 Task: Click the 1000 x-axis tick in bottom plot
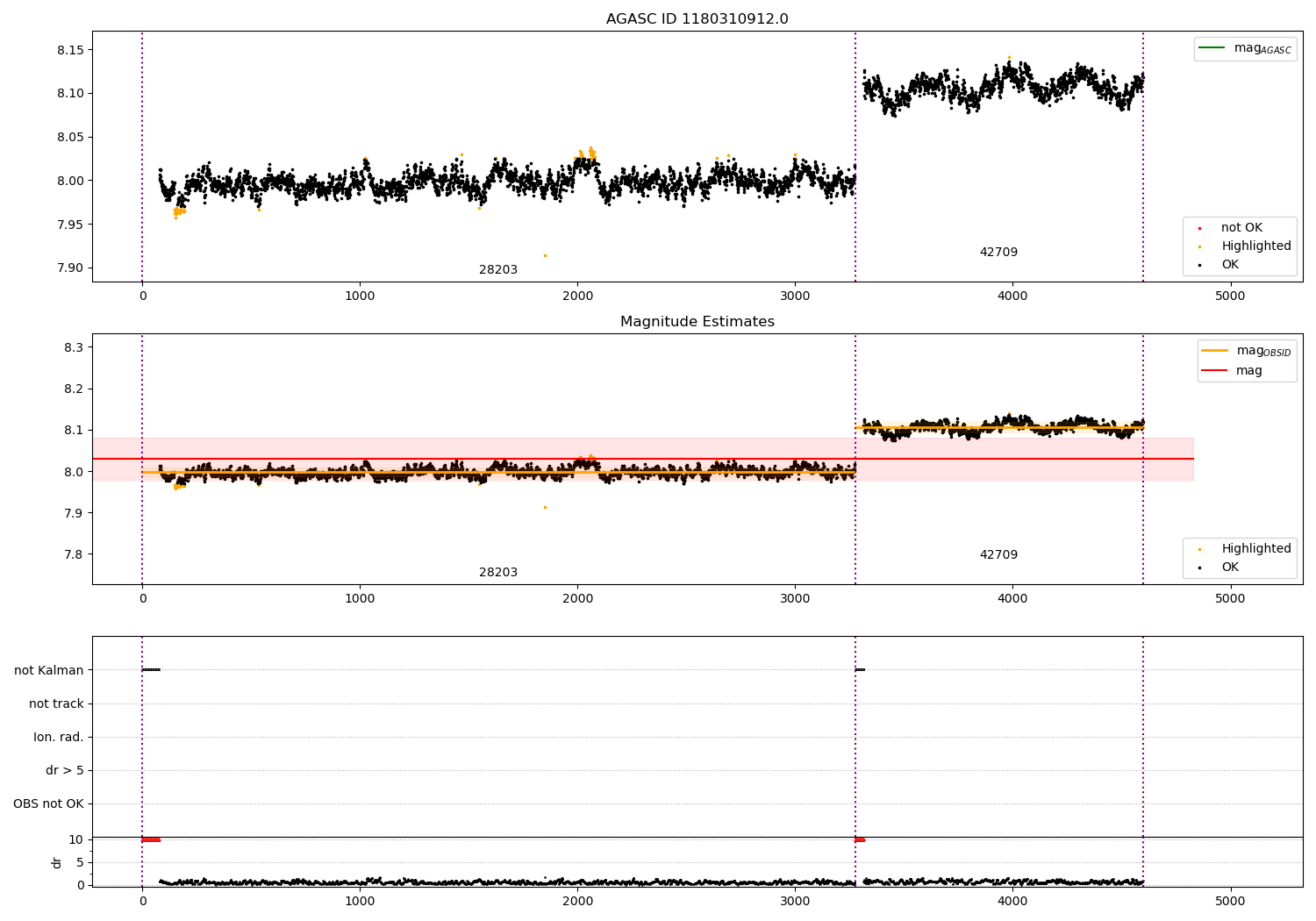[x=360, y=901]
